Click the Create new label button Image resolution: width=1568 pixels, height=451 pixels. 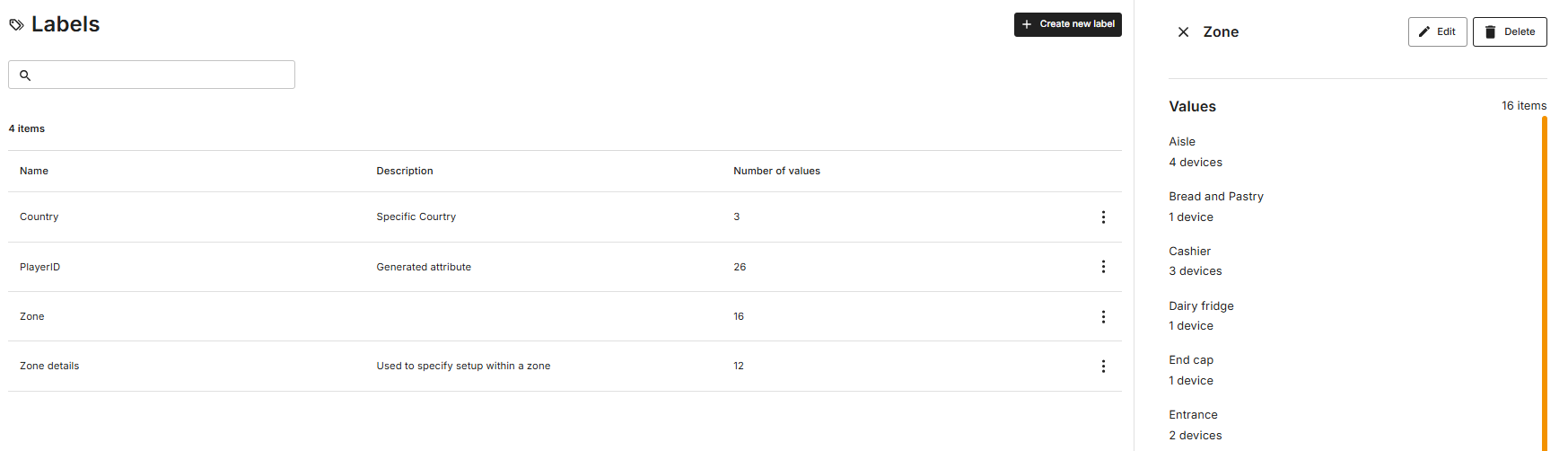[1068, 24]
